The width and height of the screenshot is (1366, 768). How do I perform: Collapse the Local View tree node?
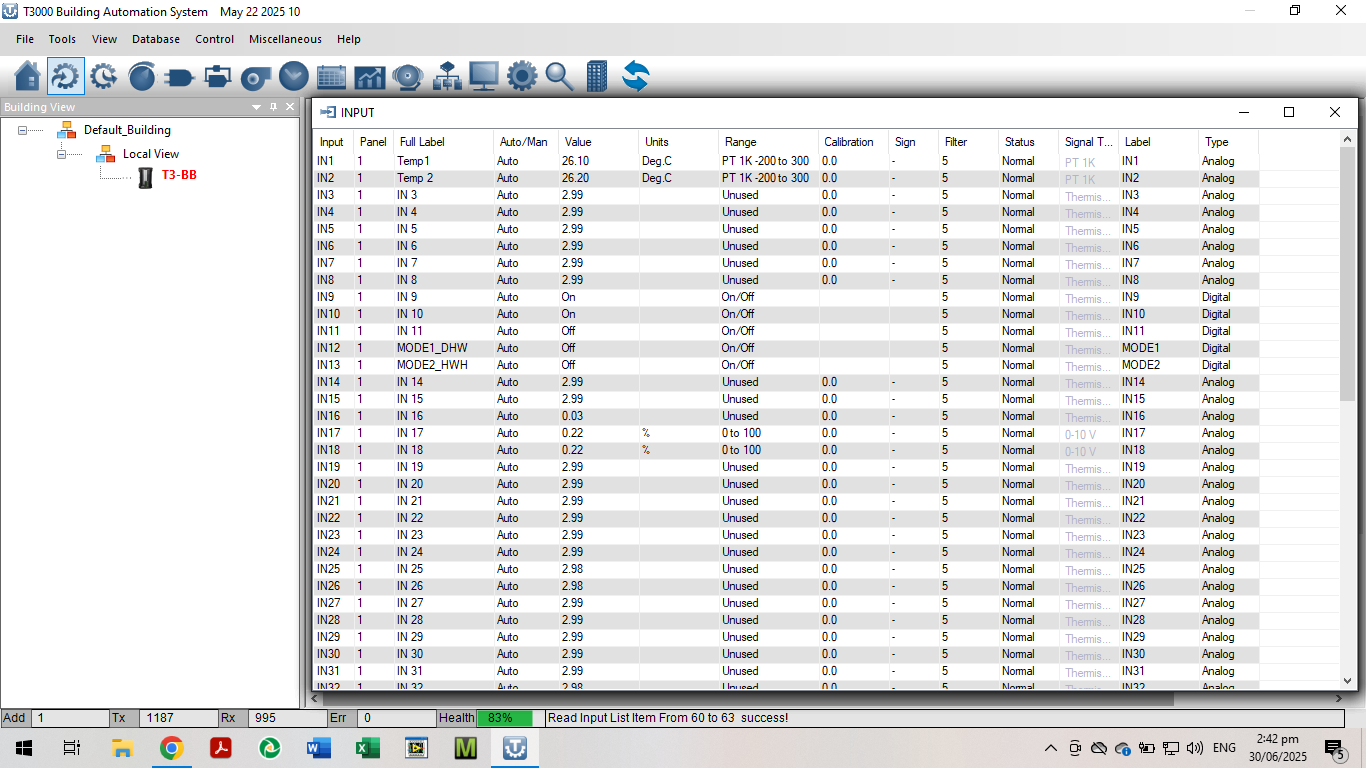tap(62, 154)
